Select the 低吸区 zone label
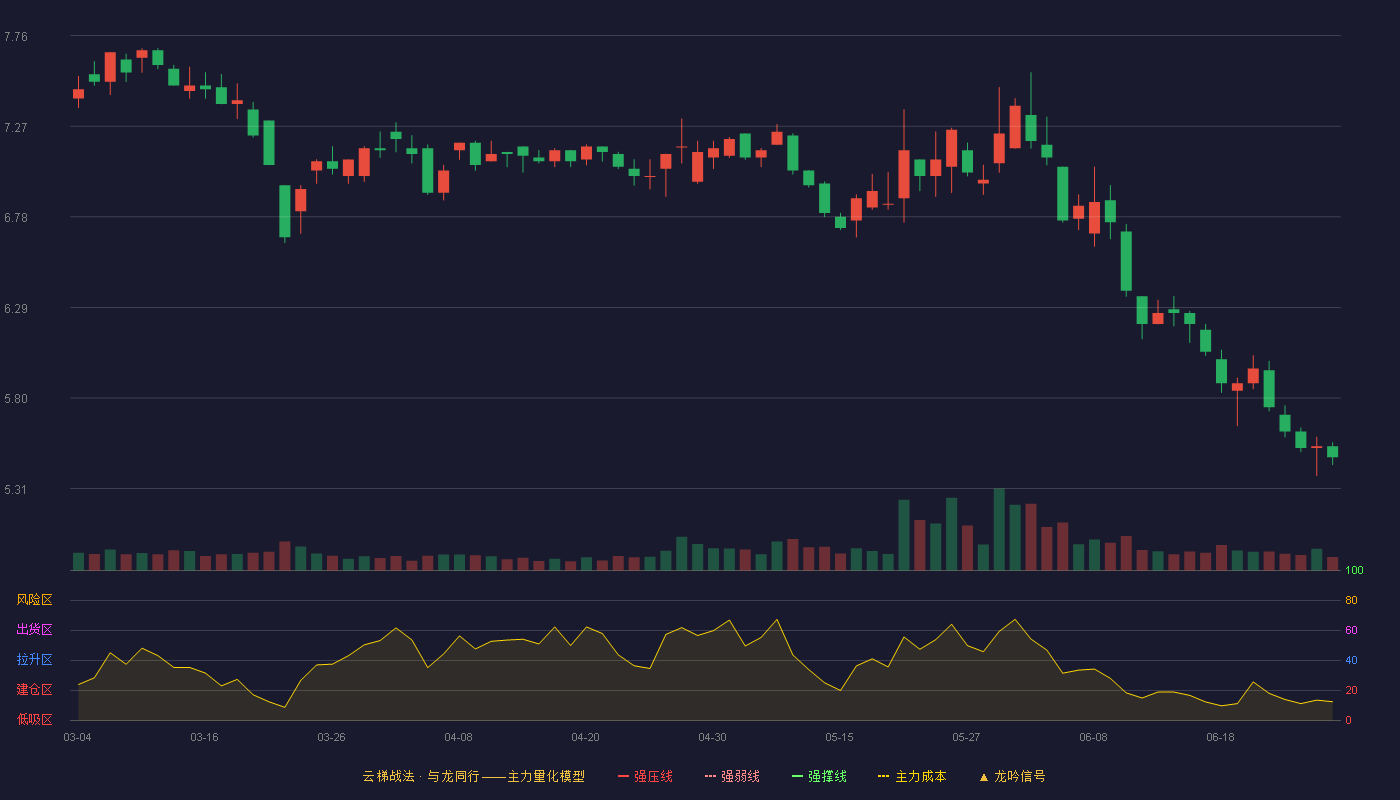The height and width of the screenshot is (800, 1400). (x=34, y=719)
